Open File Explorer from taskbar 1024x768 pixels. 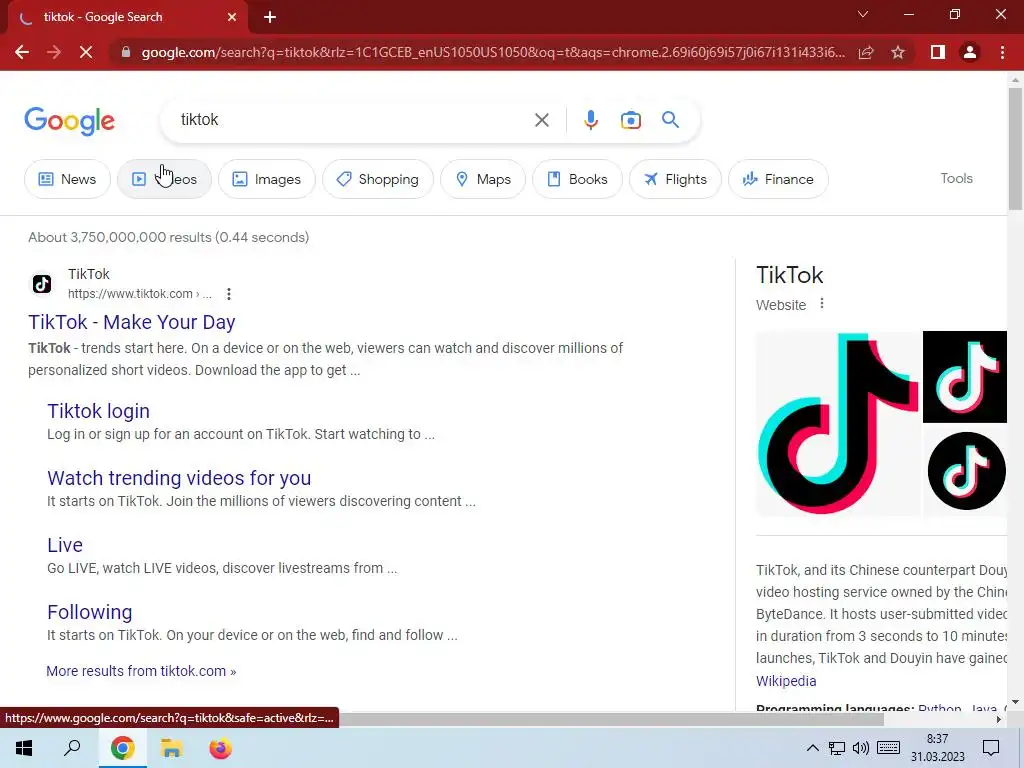pos(171,748)
